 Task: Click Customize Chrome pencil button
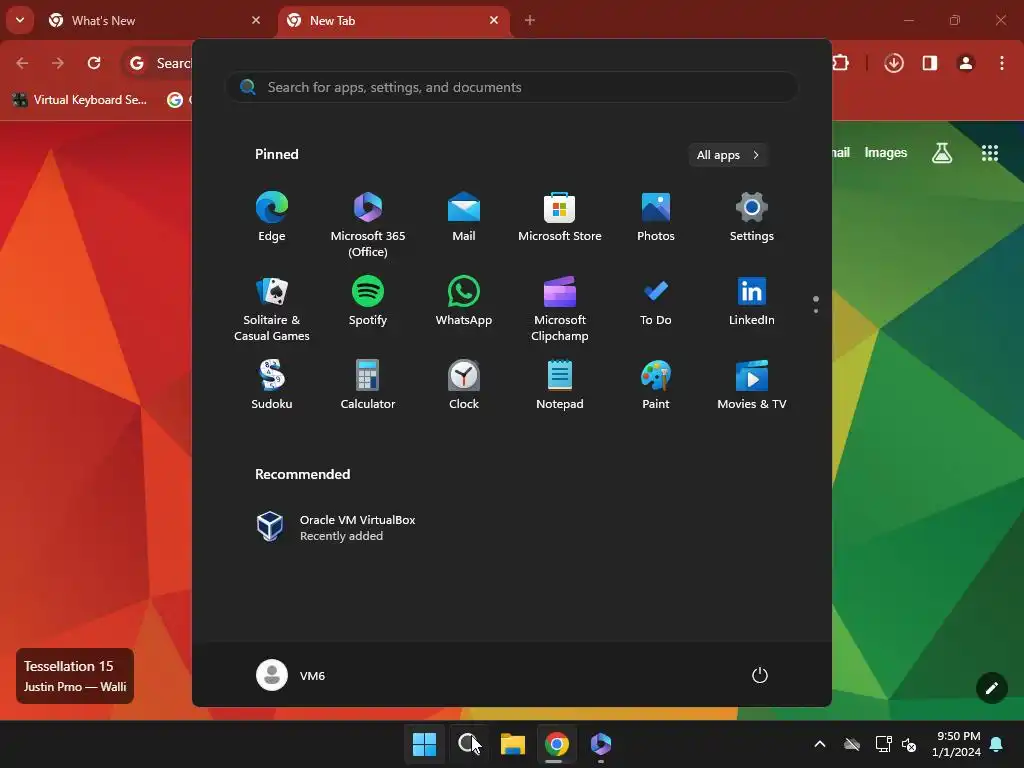pos(991,688)
